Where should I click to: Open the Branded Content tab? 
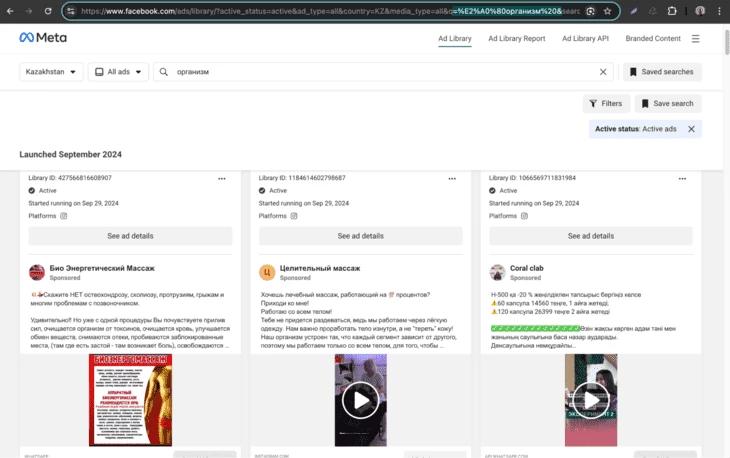(653, 39)
